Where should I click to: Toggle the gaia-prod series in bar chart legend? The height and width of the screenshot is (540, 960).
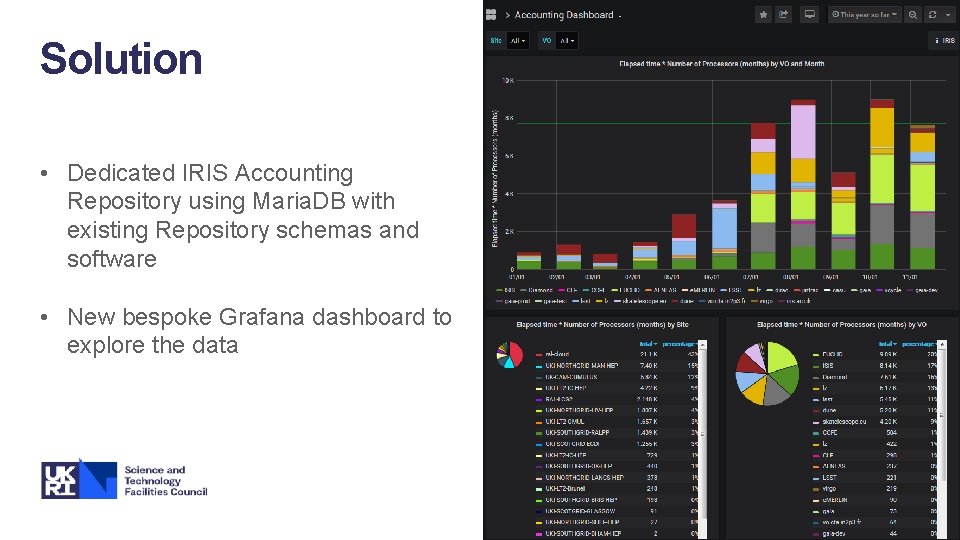(513, 301)
